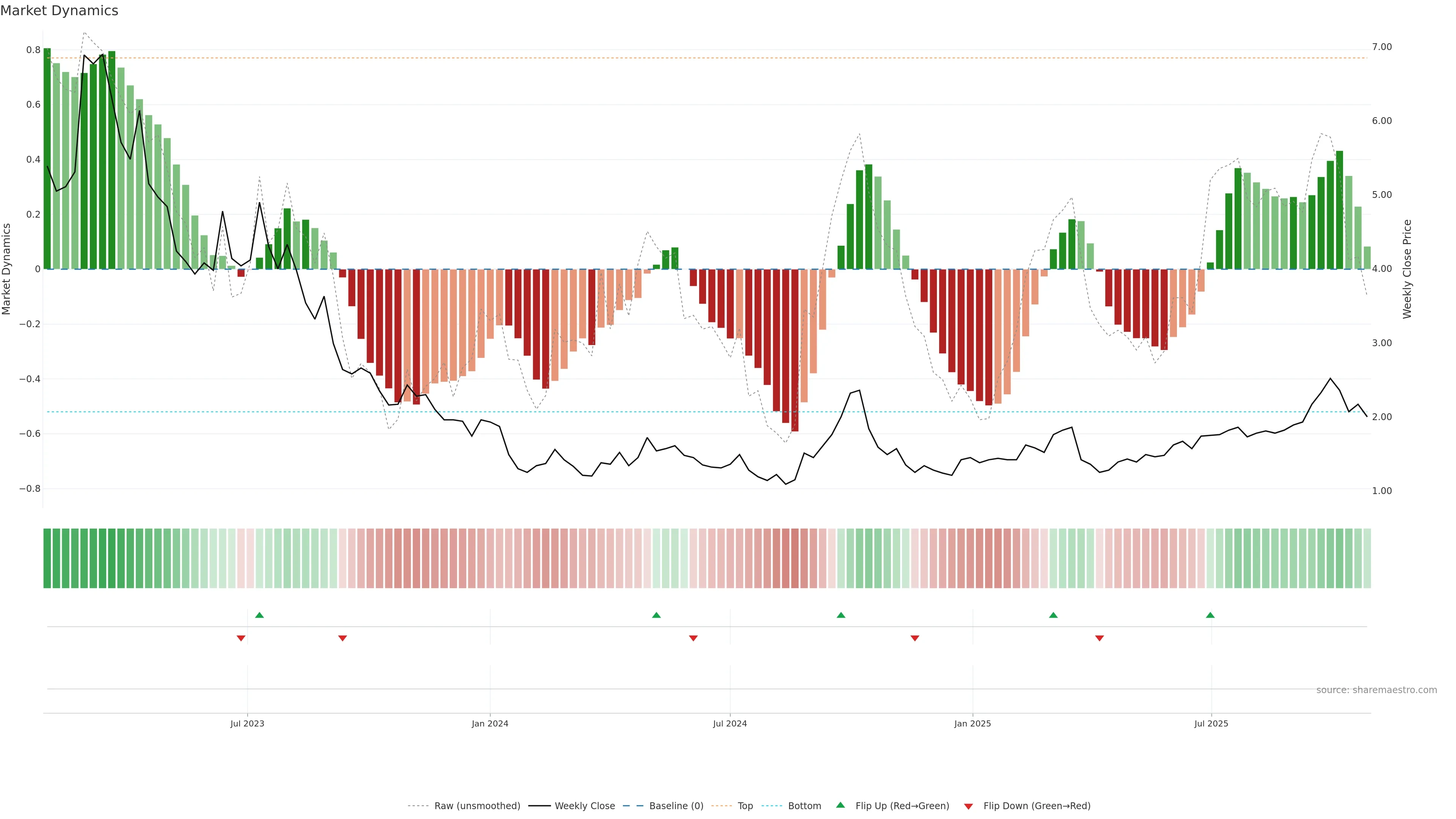Click the Top legend entry
1456x819 pixels.
(745, 806)
